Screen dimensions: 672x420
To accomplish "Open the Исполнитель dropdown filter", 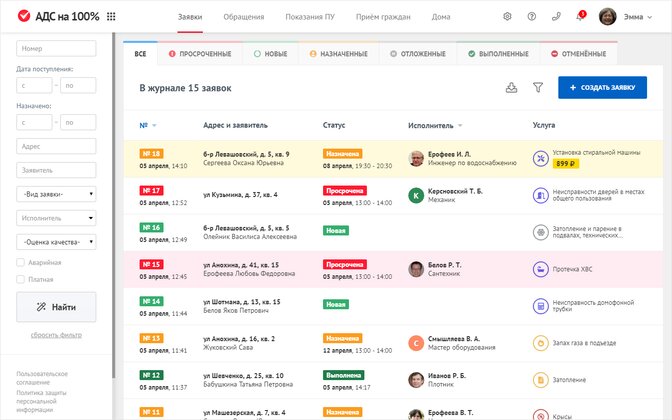I will coord(56,217).
